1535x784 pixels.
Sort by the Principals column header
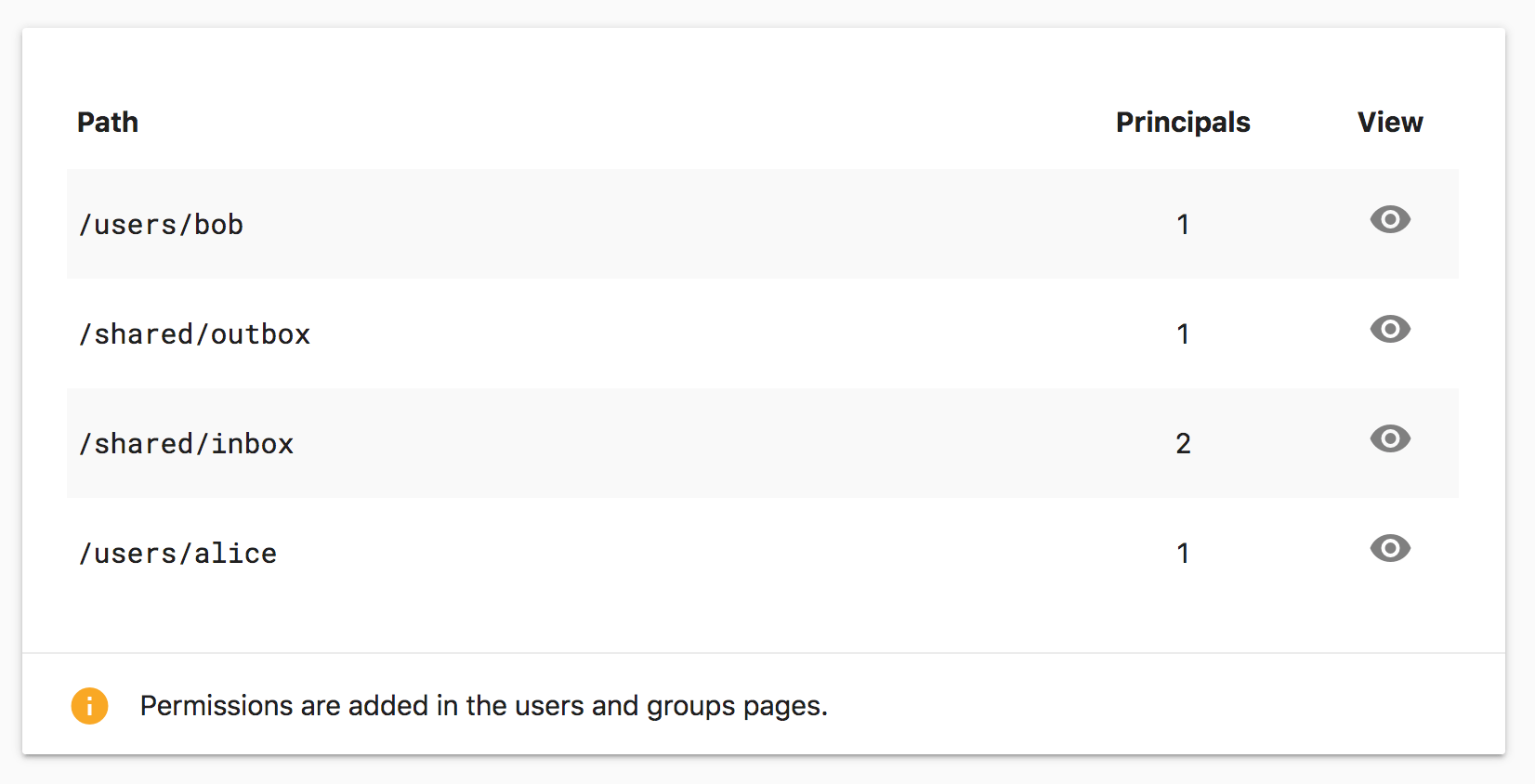click(x=1183, y=123)
